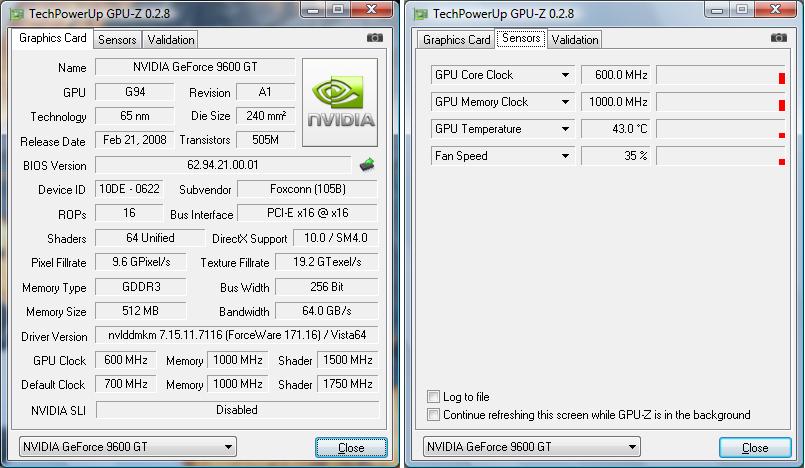Toggle Continue refreshing in background checkbox
Image resolution: width=805 pixels, height=468 pixels.
433,415
